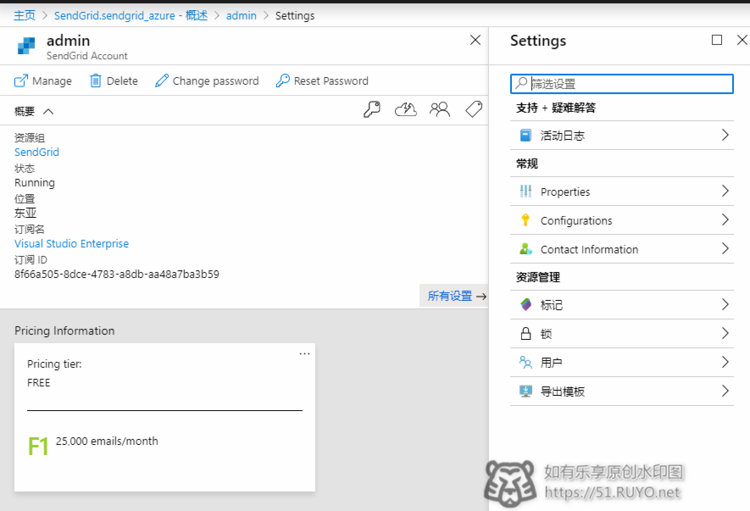Click the 锁 padlock icon
Image resolution: width=750 pixels, height=511 pixels.
pyautogui.click(x=525, y=333)
